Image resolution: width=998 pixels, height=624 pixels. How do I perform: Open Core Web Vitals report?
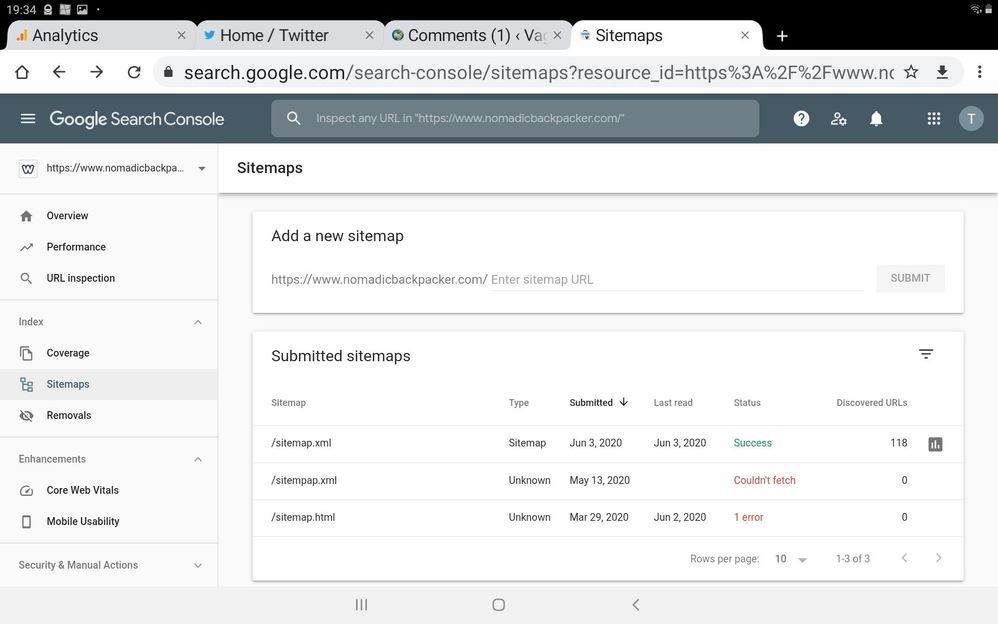(x=82, y=490)
